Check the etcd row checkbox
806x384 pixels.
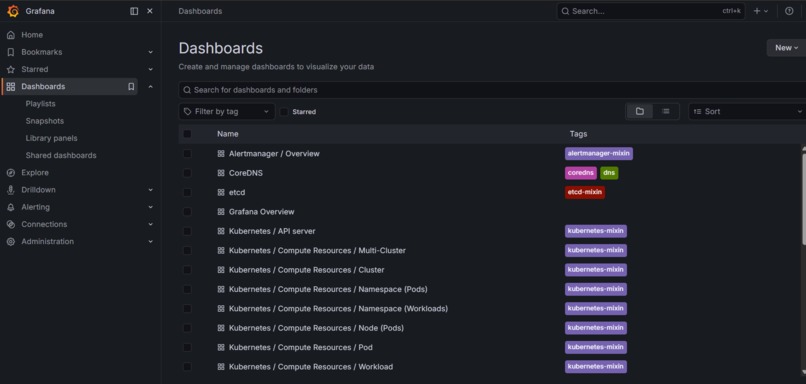click(x=187, y=192)
